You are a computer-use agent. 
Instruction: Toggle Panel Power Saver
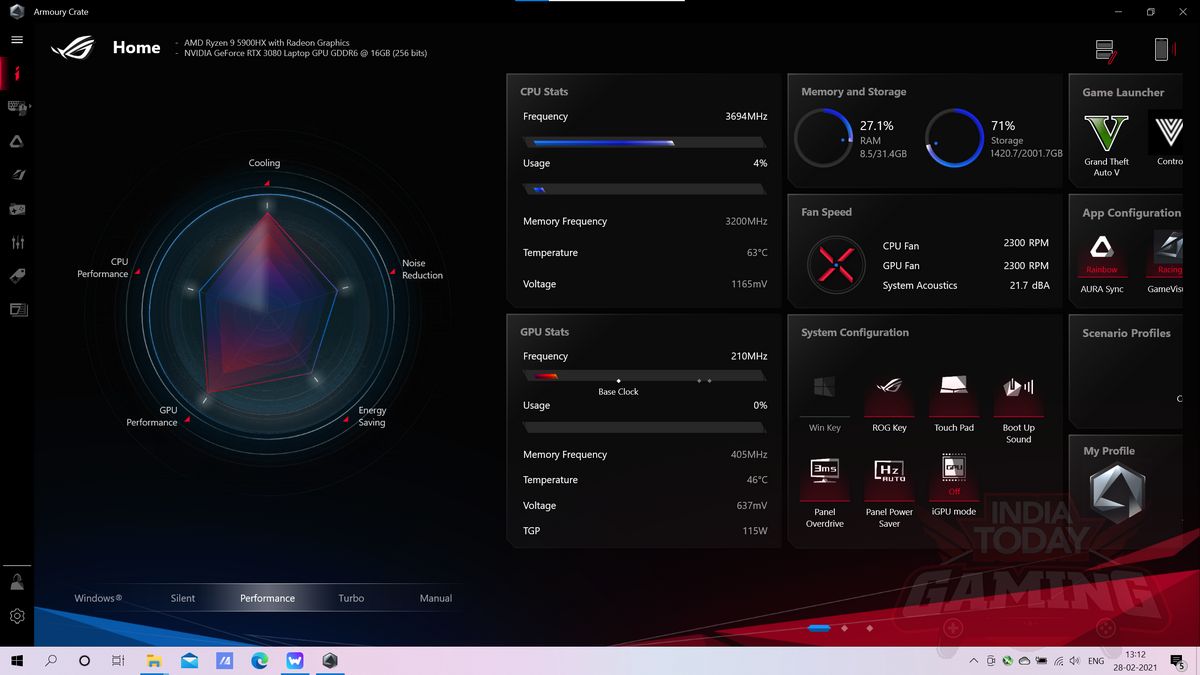point(889,491)
